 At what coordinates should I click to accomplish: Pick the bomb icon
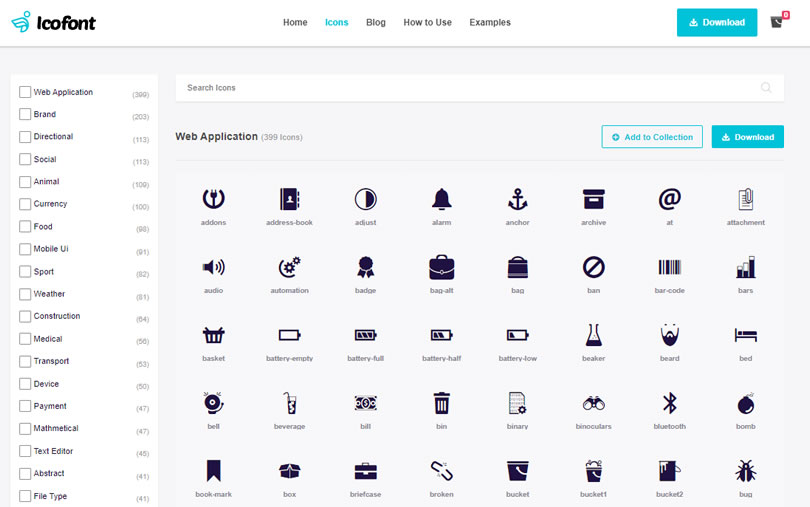point(745,403)
